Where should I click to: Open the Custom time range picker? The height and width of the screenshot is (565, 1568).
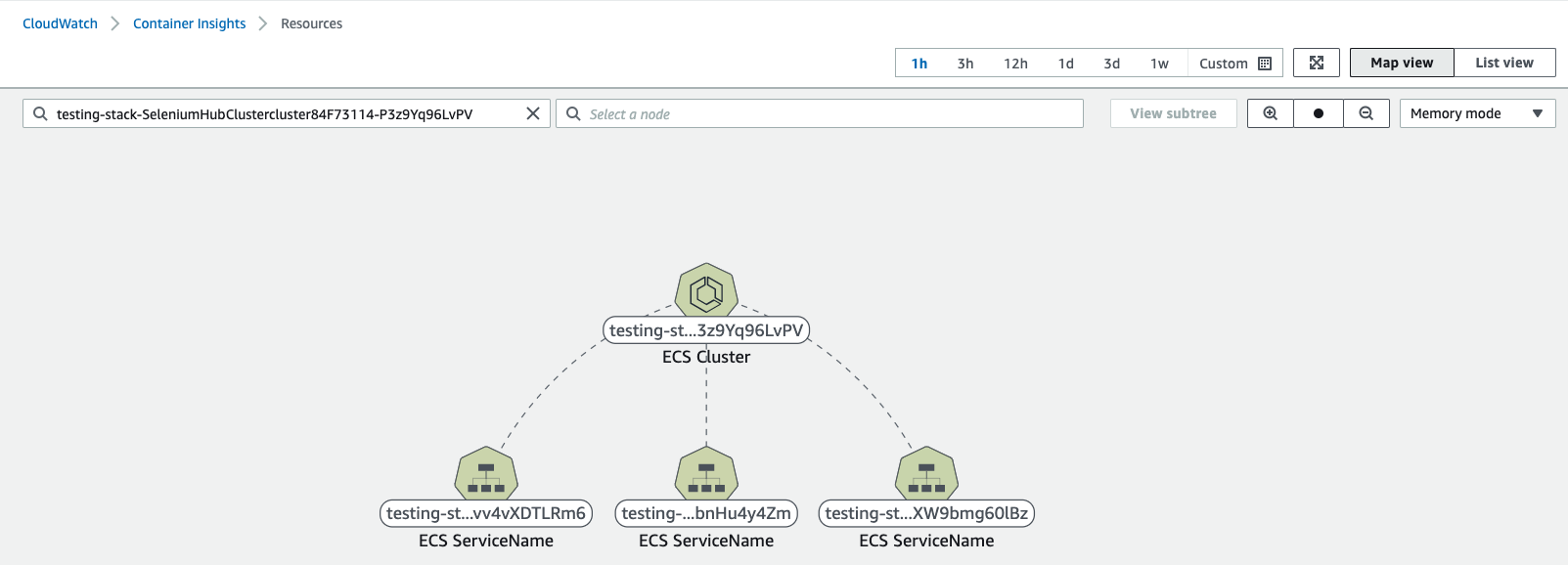1234,64
